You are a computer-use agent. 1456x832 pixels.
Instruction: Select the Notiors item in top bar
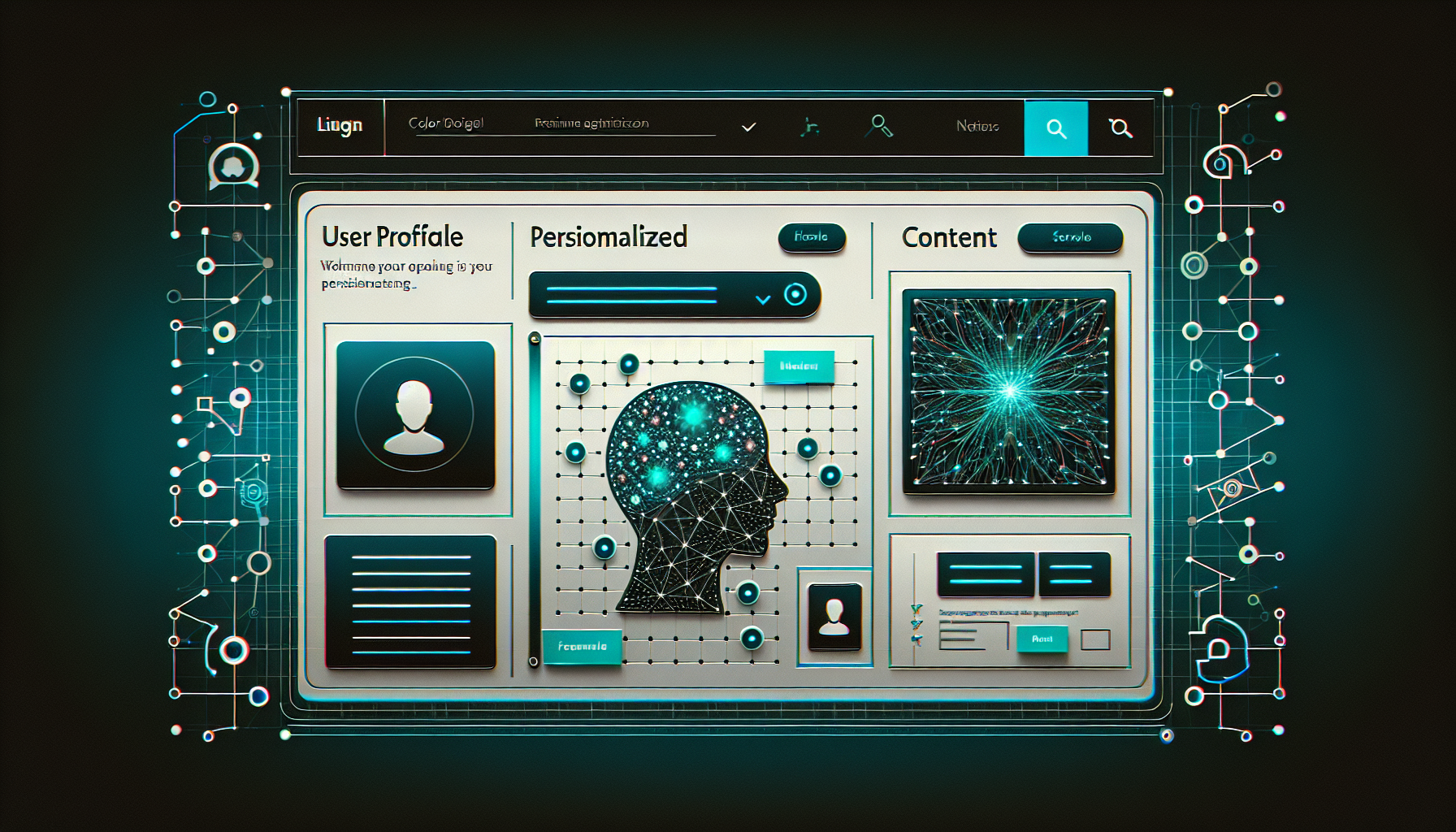977,127
